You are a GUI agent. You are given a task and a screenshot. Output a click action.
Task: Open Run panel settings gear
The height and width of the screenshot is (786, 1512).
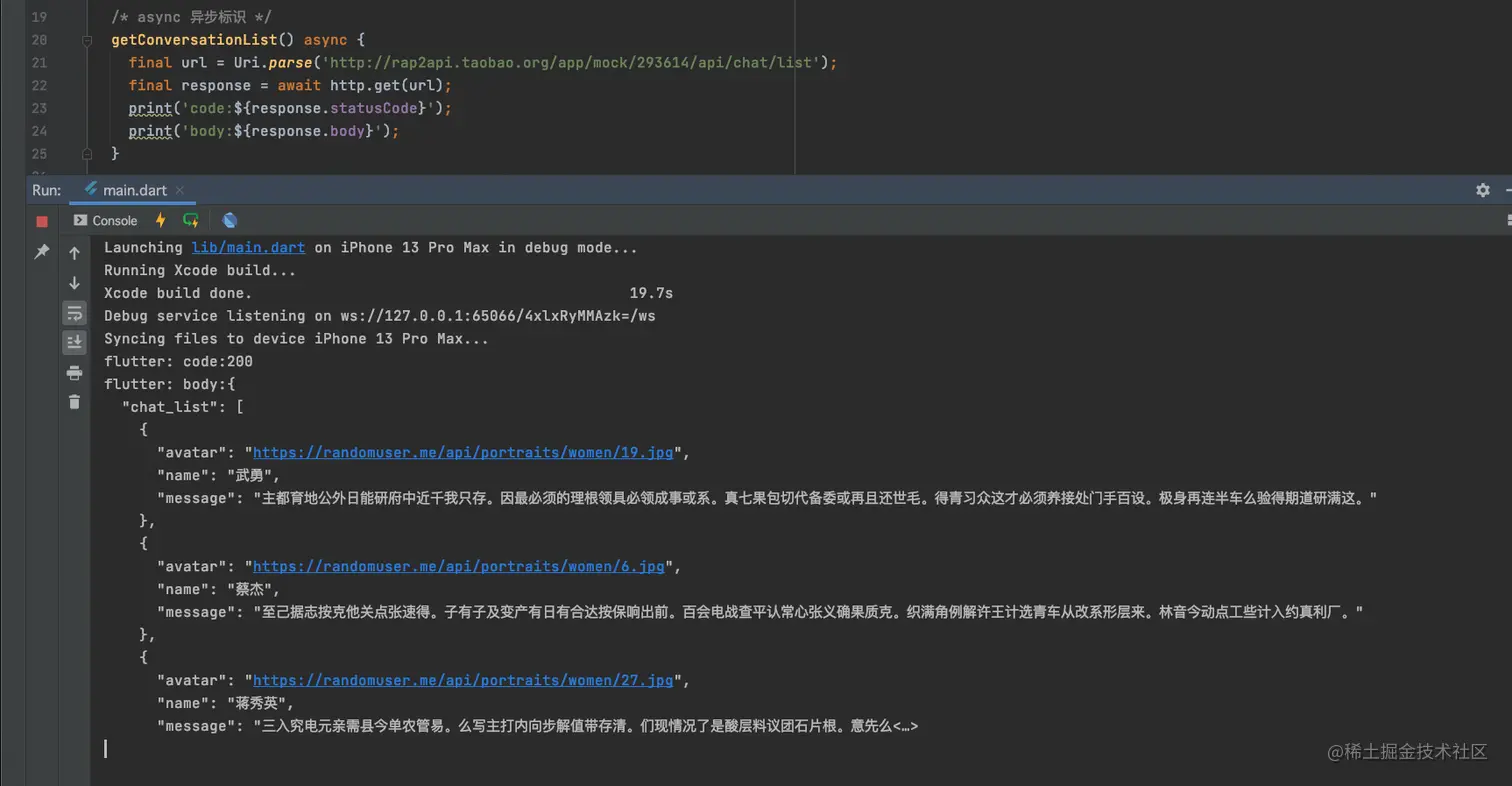point(1483,190)
